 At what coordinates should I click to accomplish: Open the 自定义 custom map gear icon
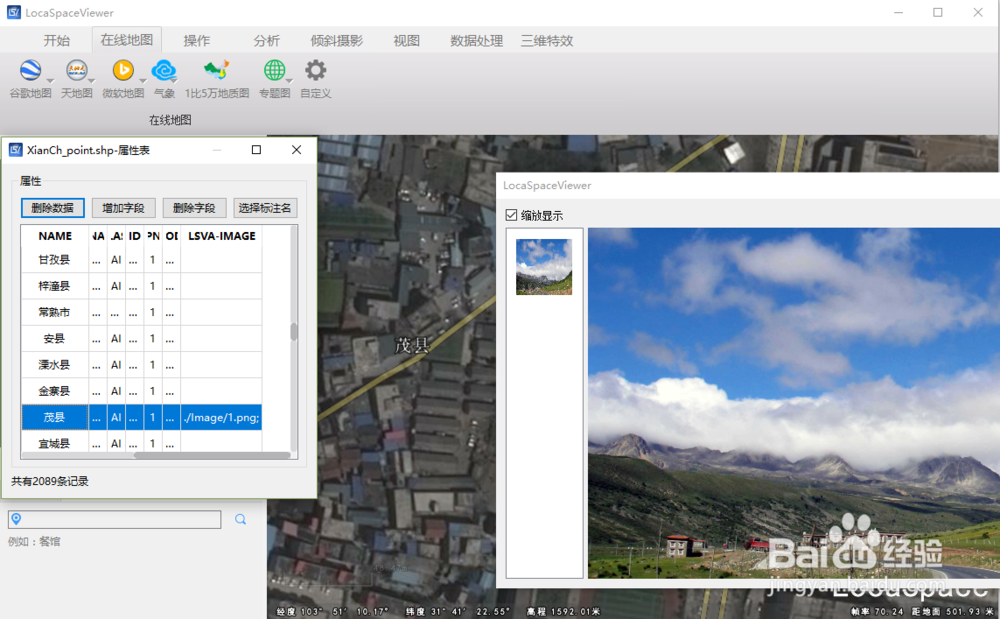point(315,71)
